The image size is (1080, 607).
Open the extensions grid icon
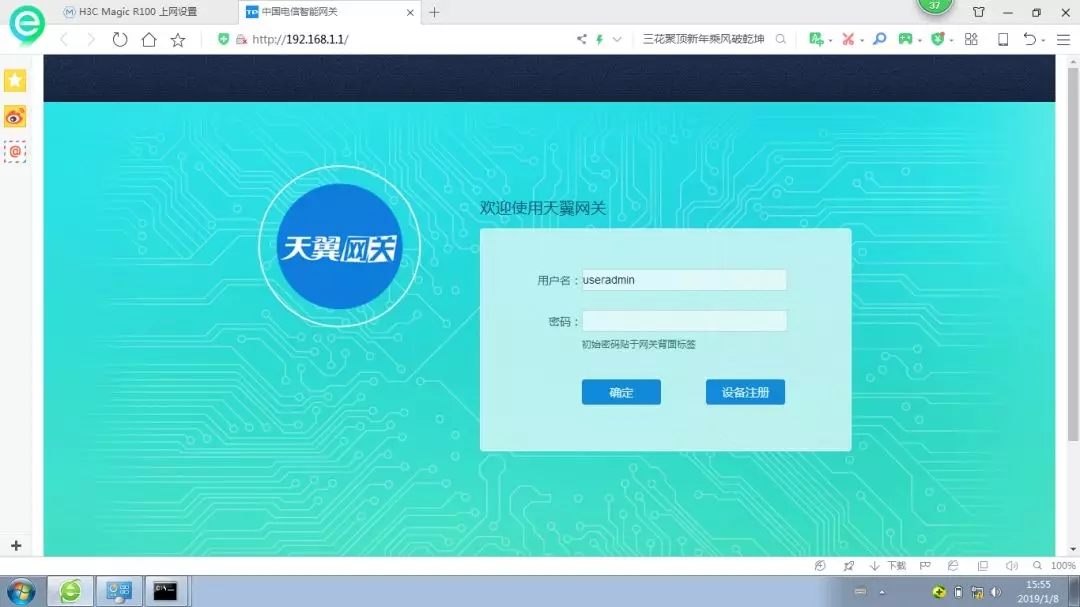coord(971,39)
